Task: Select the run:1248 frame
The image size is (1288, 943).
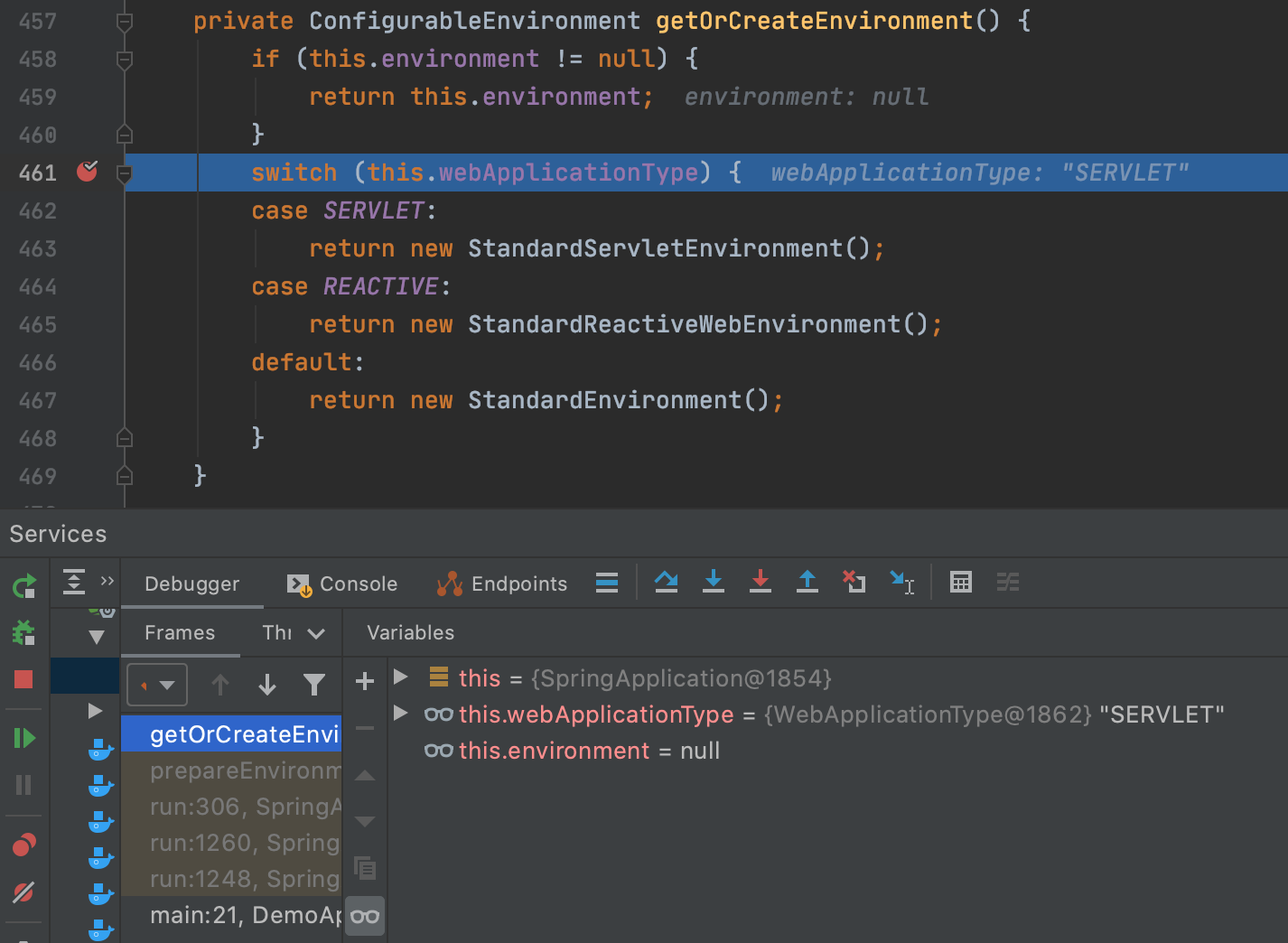Action: pyautogui.click(x=232, y=879)
